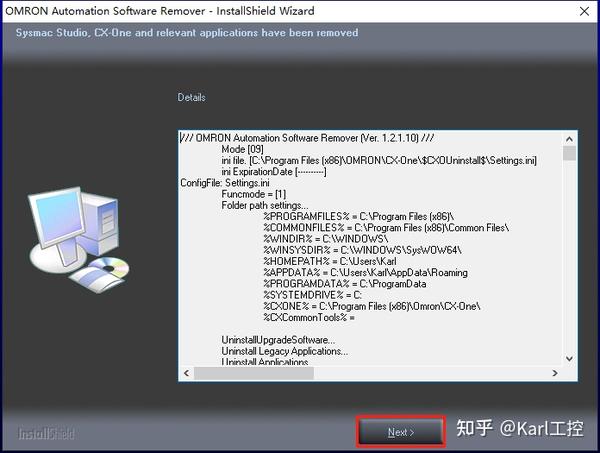Image resolution: width=600 pixels, height=453 pixels.
Task: Click the "ConfigFile: Settings.ini" line
Action: [x=225, y=183]
